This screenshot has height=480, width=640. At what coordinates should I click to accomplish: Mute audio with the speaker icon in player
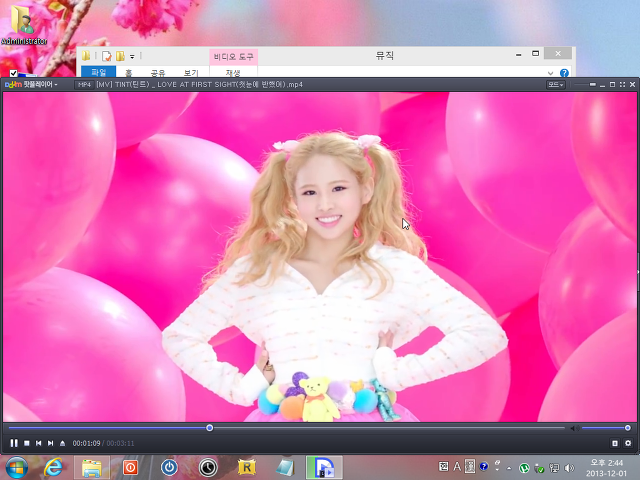[x=574, y=428]
